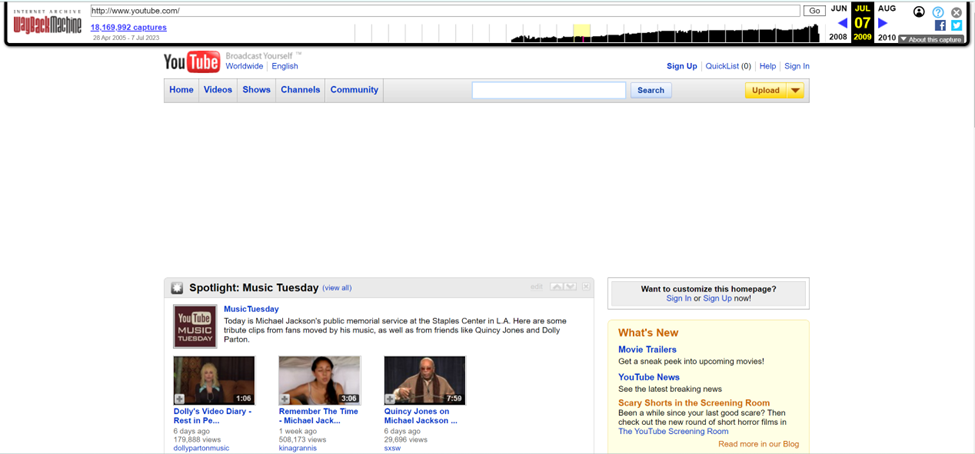Add Quincy Jones video to QuickList
Viewport: 975px width, 454px height.
390,399
